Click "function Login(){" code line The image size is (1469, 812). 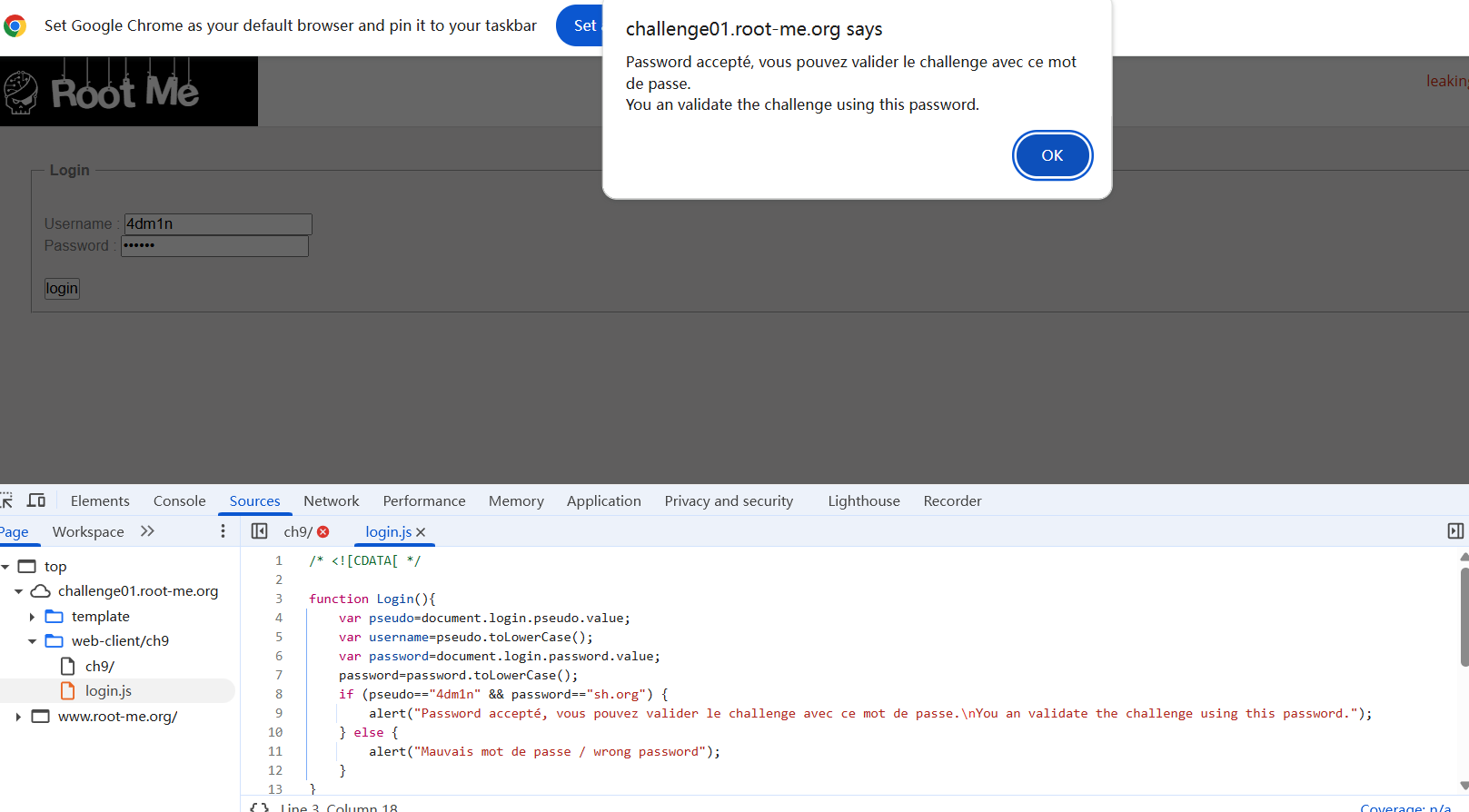click(372, 599)
